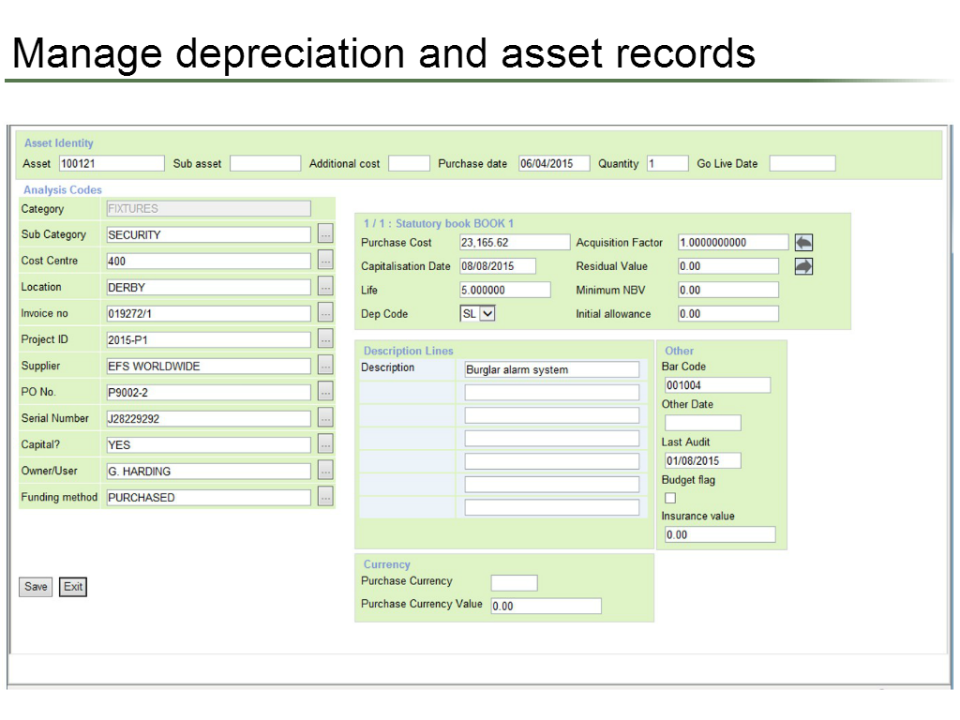The height and width of the screenshot is (720, 960).
Task: Click the Capital? field YES
Action: [x=208, y=445]
